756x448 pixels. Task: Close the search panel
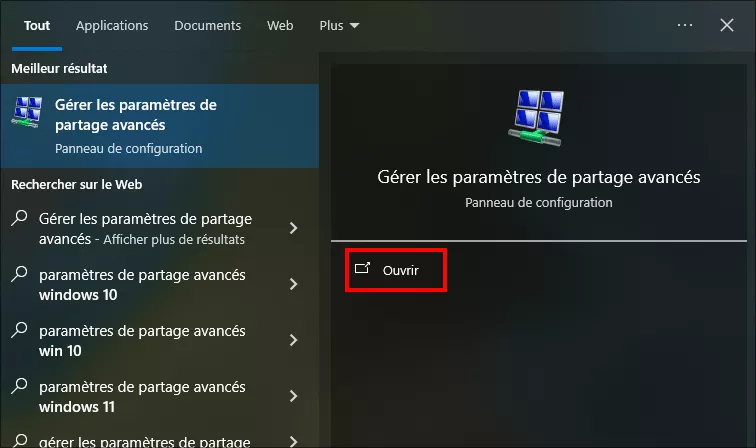click(727, 25)
